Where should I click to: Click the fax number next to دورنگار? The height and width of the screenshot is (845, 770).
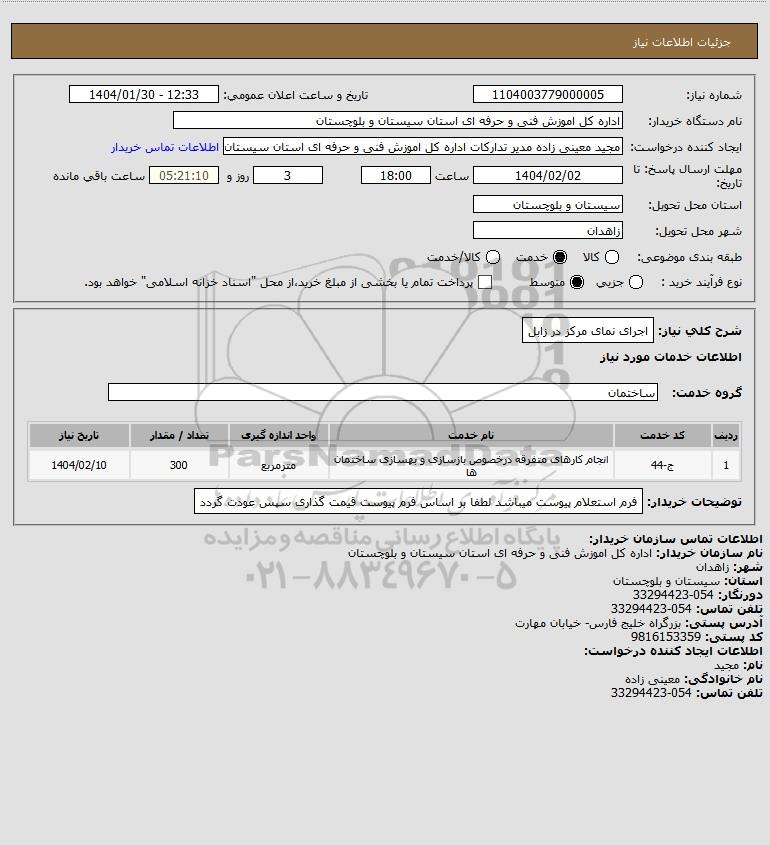pos(673,595)
